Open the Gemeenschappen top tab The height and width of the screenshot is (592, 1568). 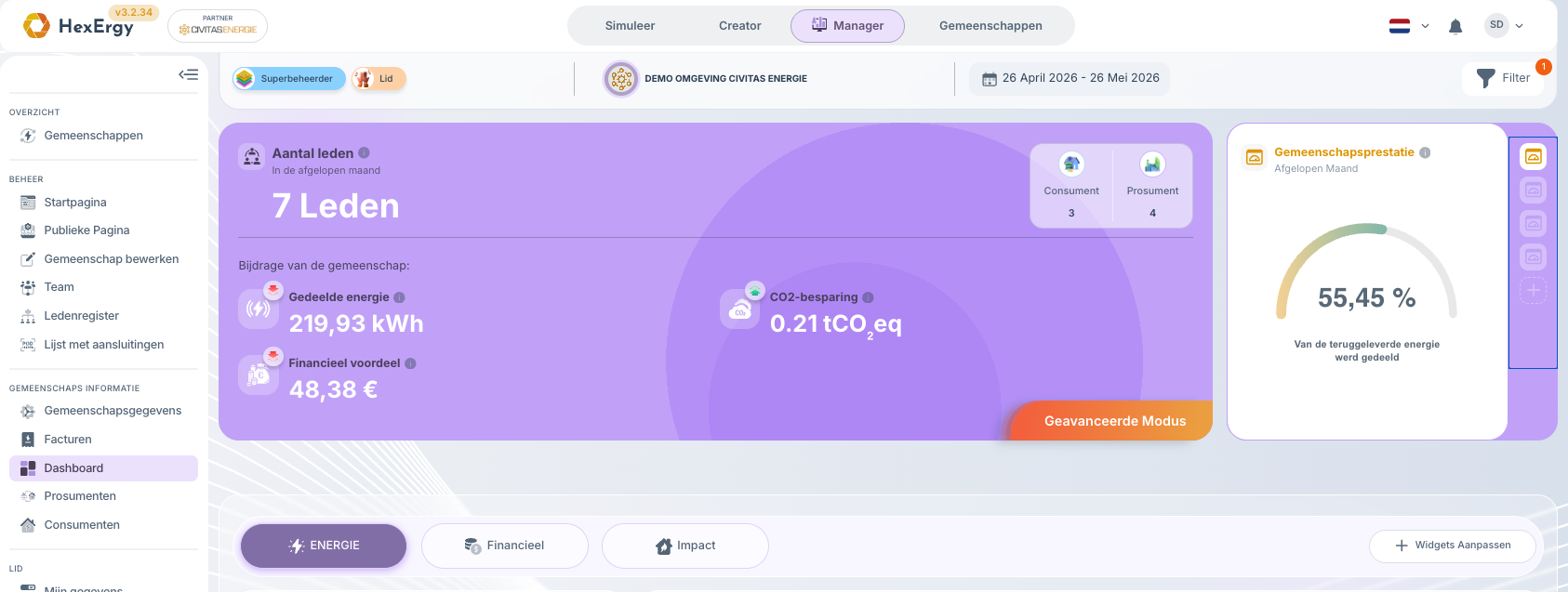point(990,26)
